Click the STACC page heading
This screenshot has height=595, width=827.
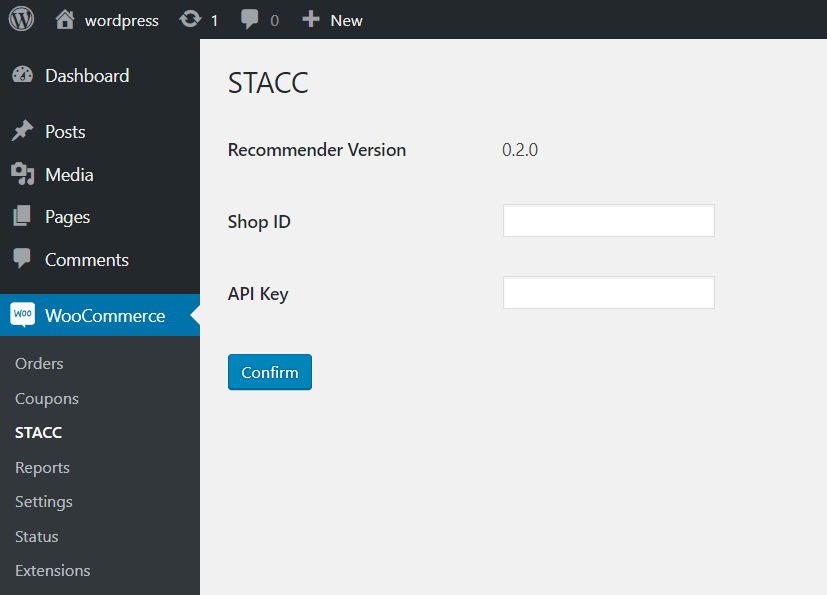pyautogui.click(x=268, y=83)
